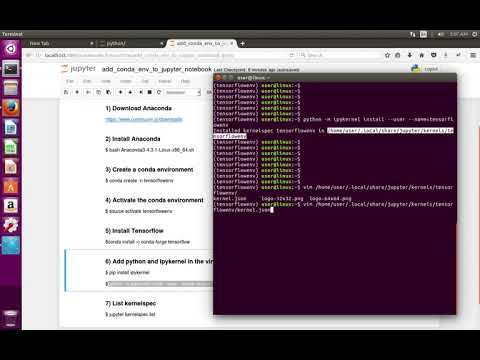Open the Amazon launcher icon

coord(11,206)
